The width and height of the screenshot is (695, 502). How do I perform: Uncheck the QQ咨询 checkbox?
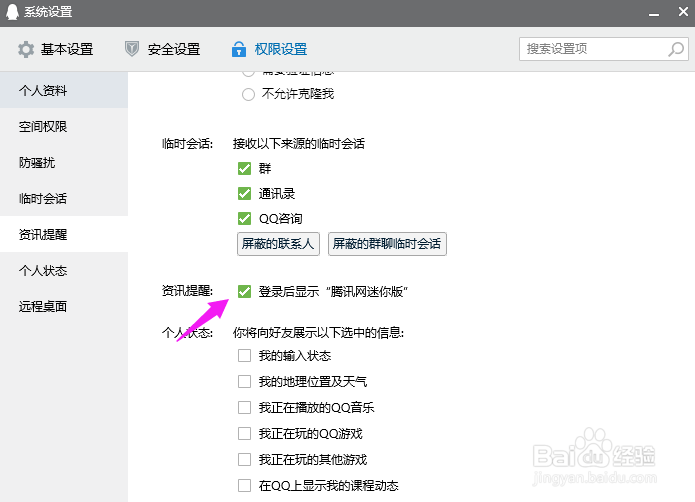(244, 218)
